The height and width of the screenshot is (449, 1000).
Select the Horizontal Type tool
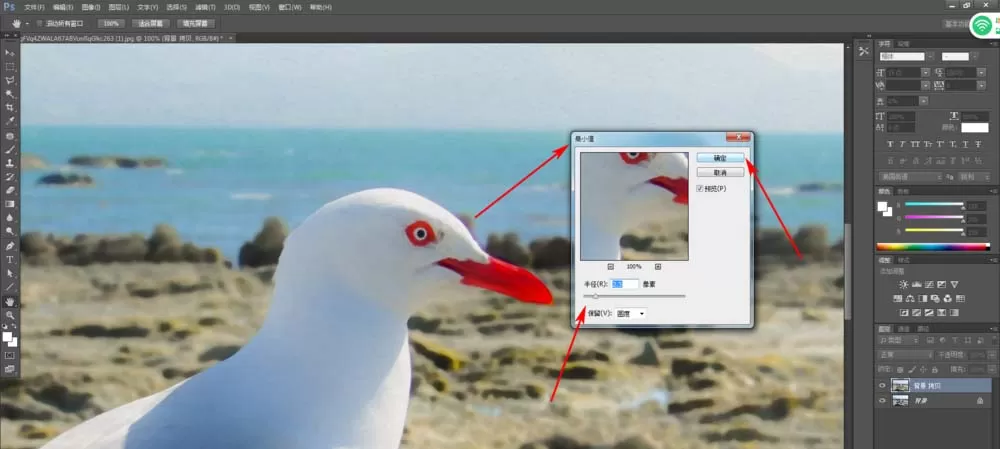coord(10,260)
